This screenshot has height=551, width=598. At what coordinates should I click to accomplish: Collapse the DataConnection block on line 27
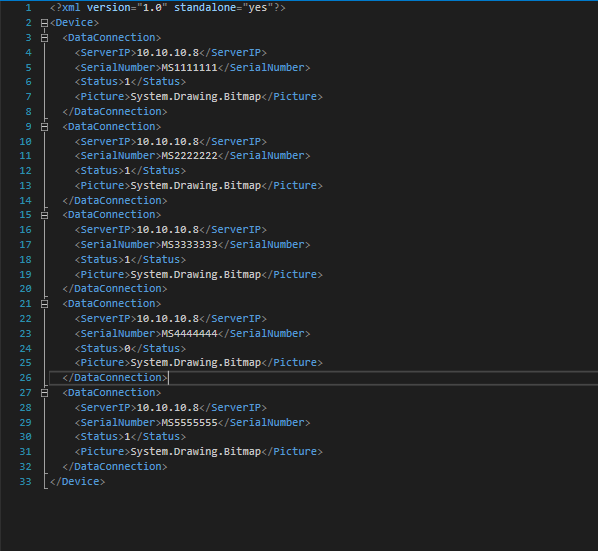[44, 393]
